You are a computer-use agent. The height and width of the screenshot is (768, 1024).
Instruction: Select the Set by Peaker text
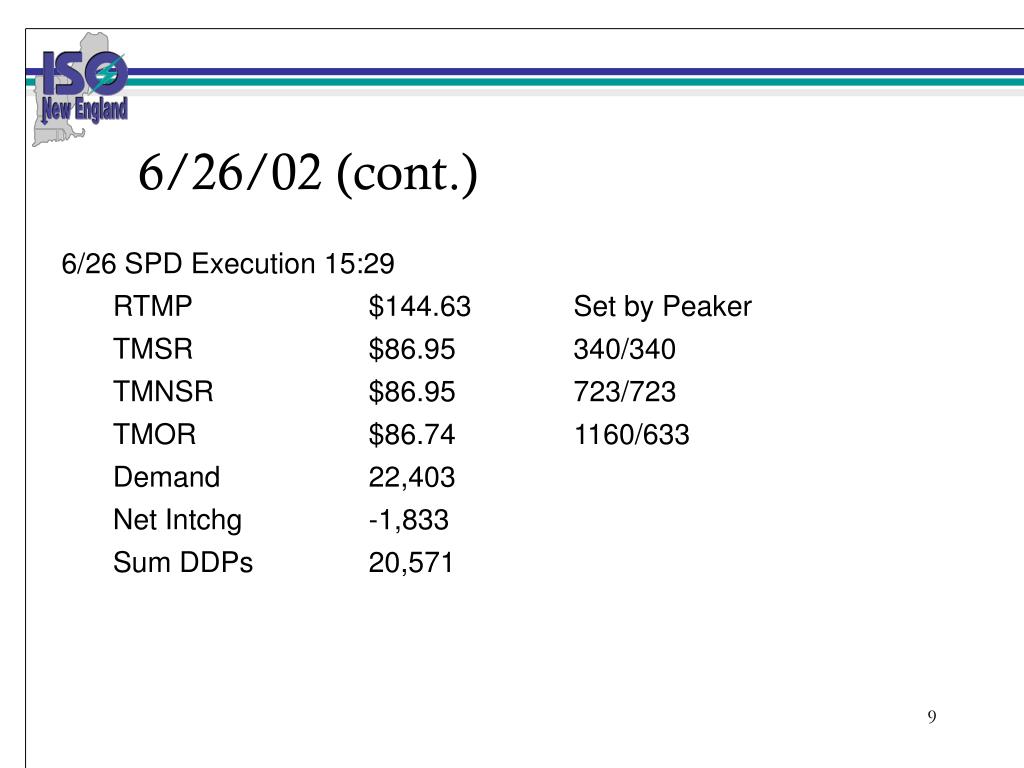tap(662, 307)
